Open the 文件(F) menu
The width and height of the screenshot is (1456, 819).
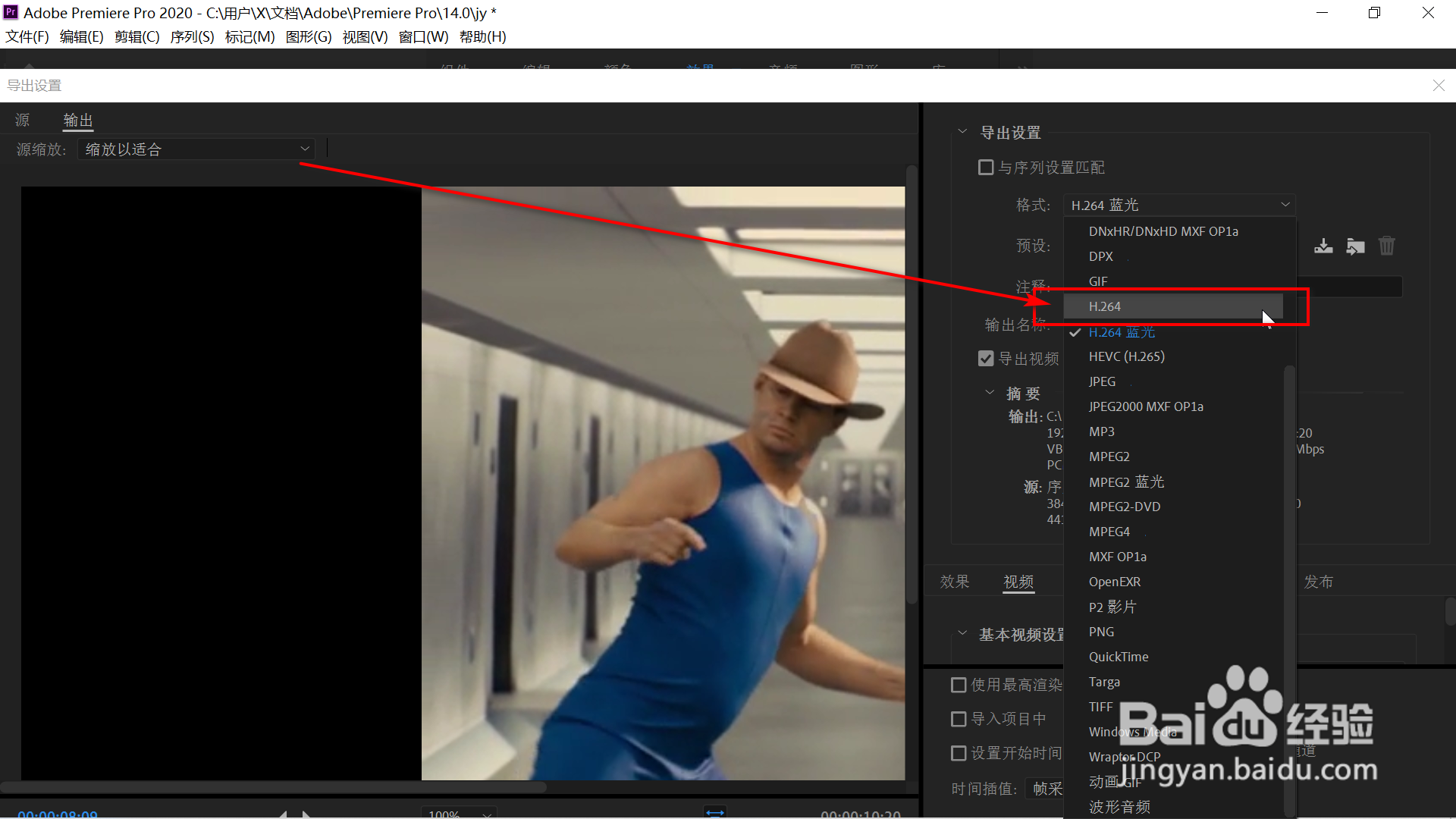click(x=27, y=36)
